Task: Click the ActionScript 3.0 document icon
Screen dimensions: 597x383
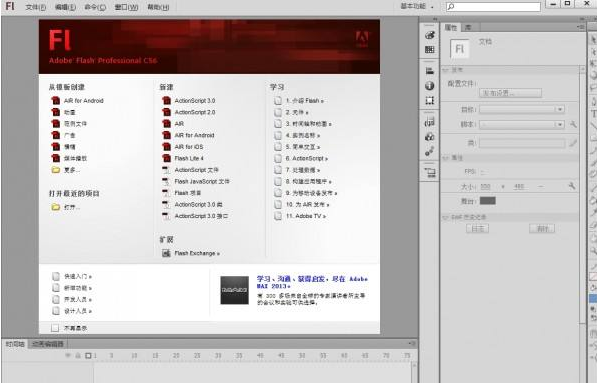Action: tap(166, 101)
